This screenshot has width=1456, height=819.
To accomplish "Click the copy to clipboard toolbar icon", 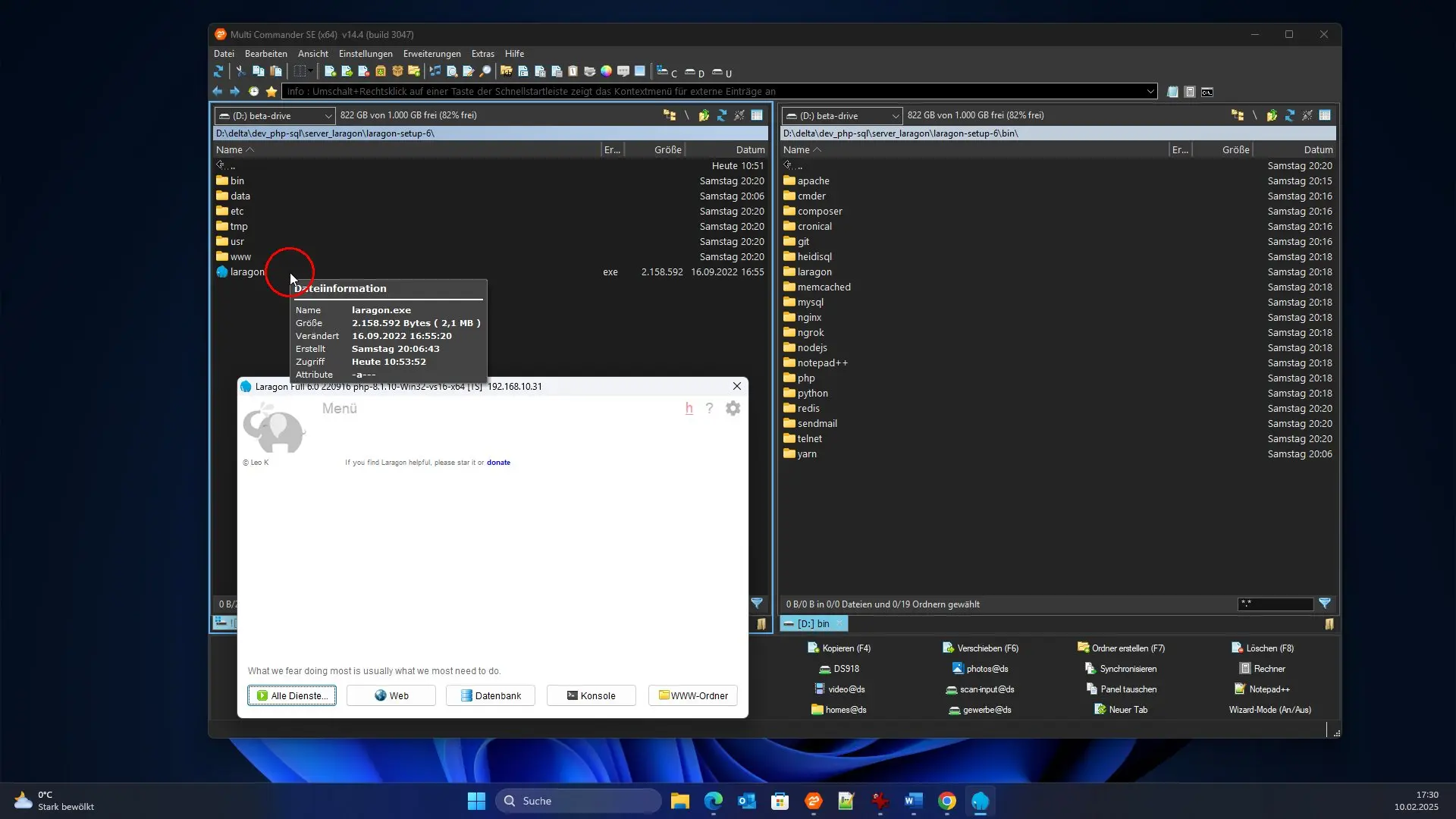I will pos(258,71).
